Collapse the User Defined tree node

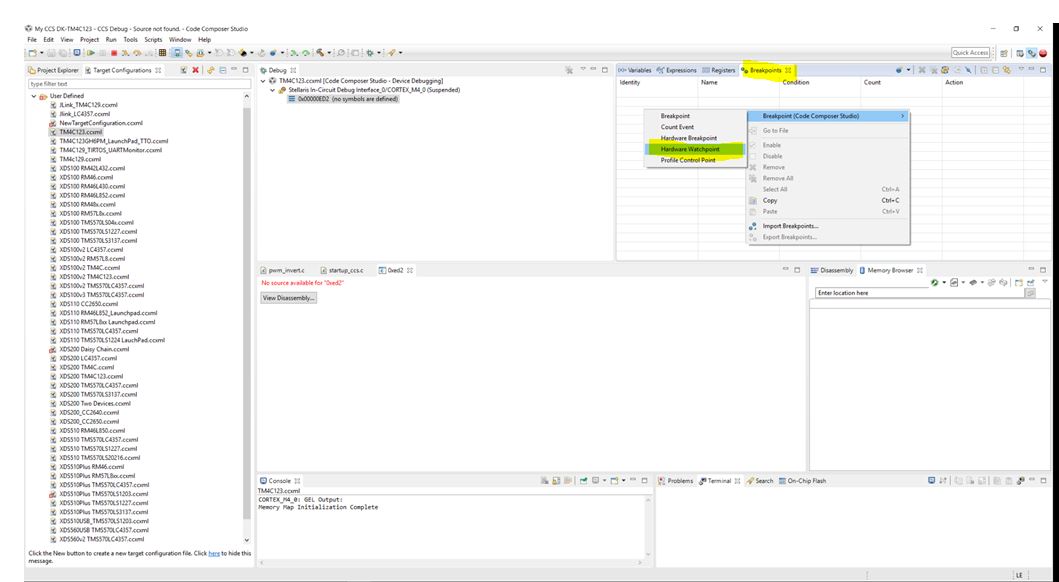[34, 97]
